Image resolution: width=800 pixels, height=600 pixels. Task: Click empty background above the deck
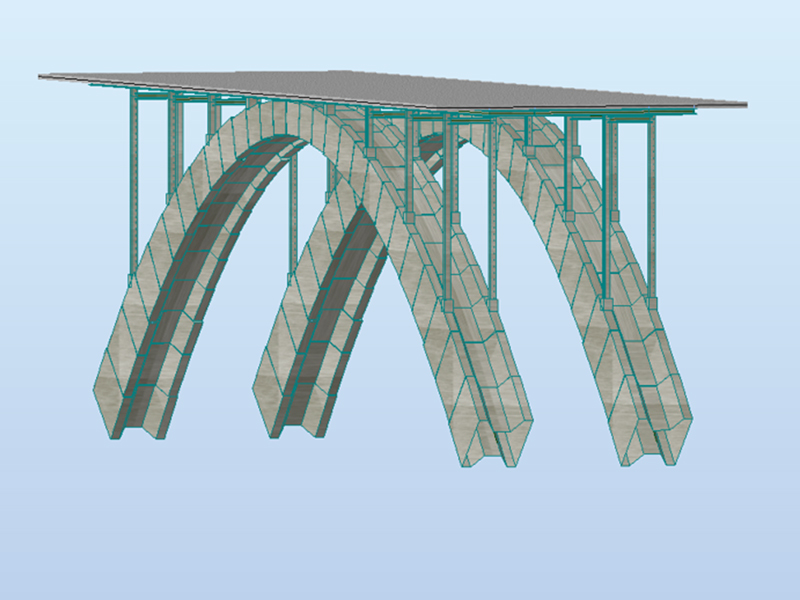400,35
